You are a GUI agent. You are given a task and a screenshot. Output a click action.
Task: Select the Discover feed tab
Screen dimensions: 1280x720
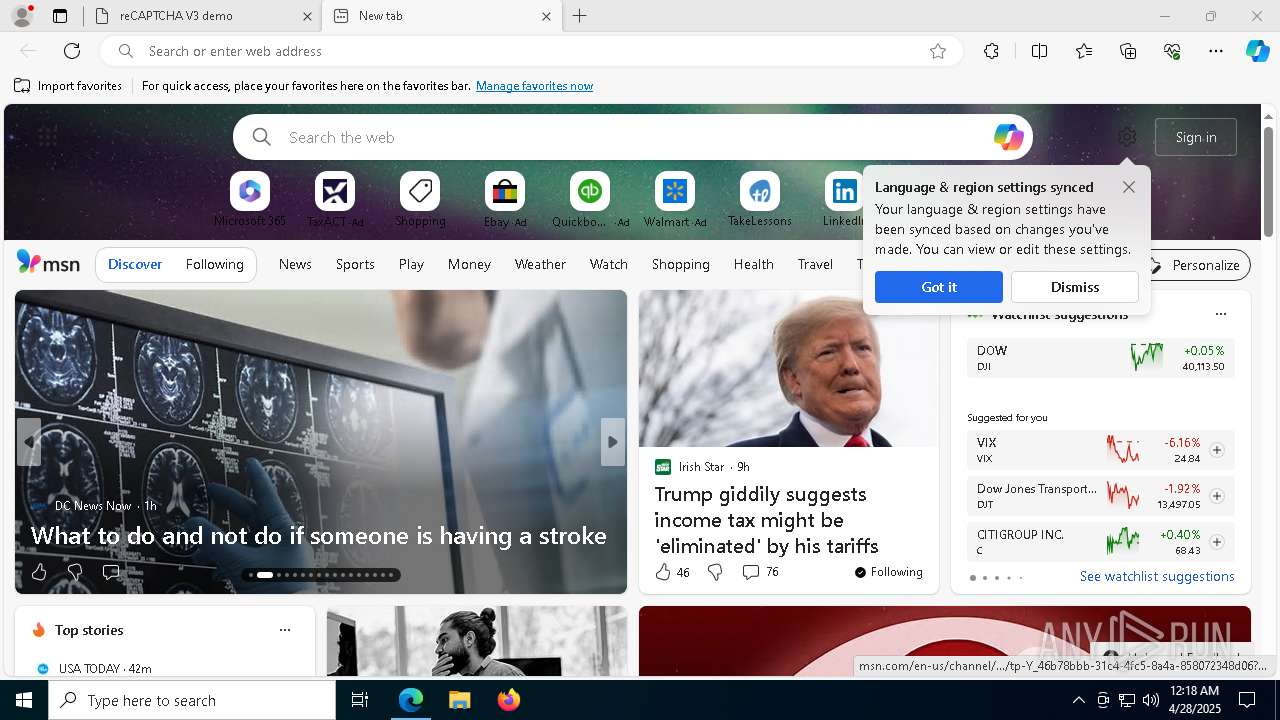click(135, 264)
